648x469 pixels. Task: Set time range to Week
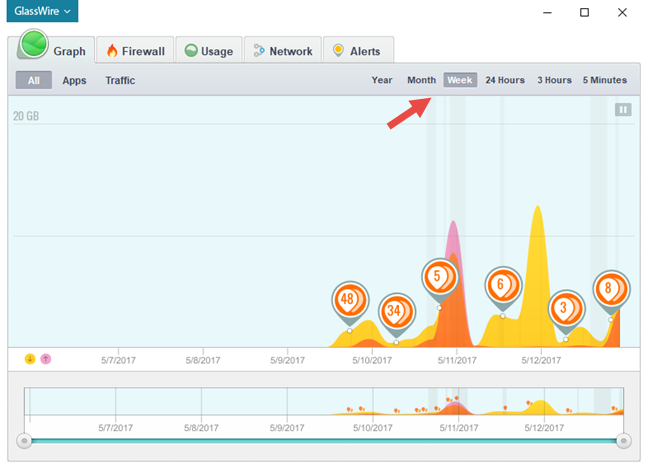pyautogui.click(x=460, y=80)
